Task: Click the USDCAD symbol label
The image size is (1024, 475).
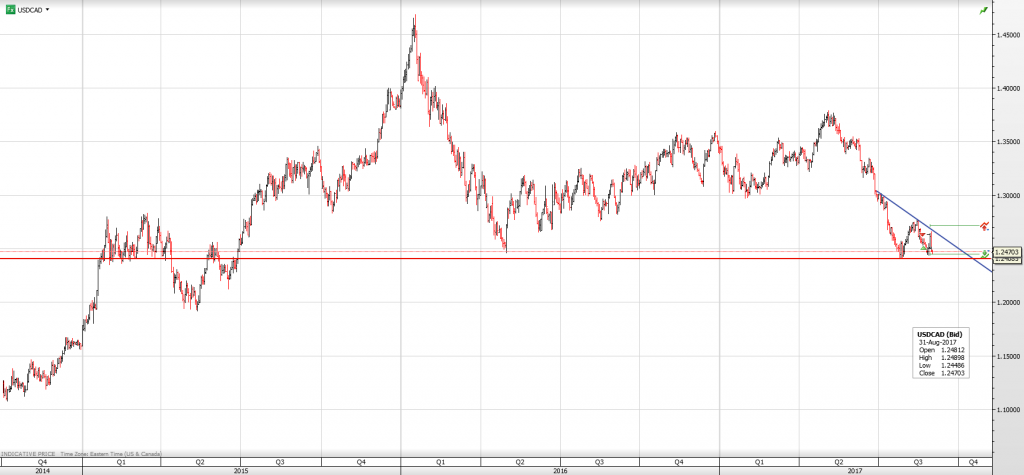Action: (x=31, y=9)
